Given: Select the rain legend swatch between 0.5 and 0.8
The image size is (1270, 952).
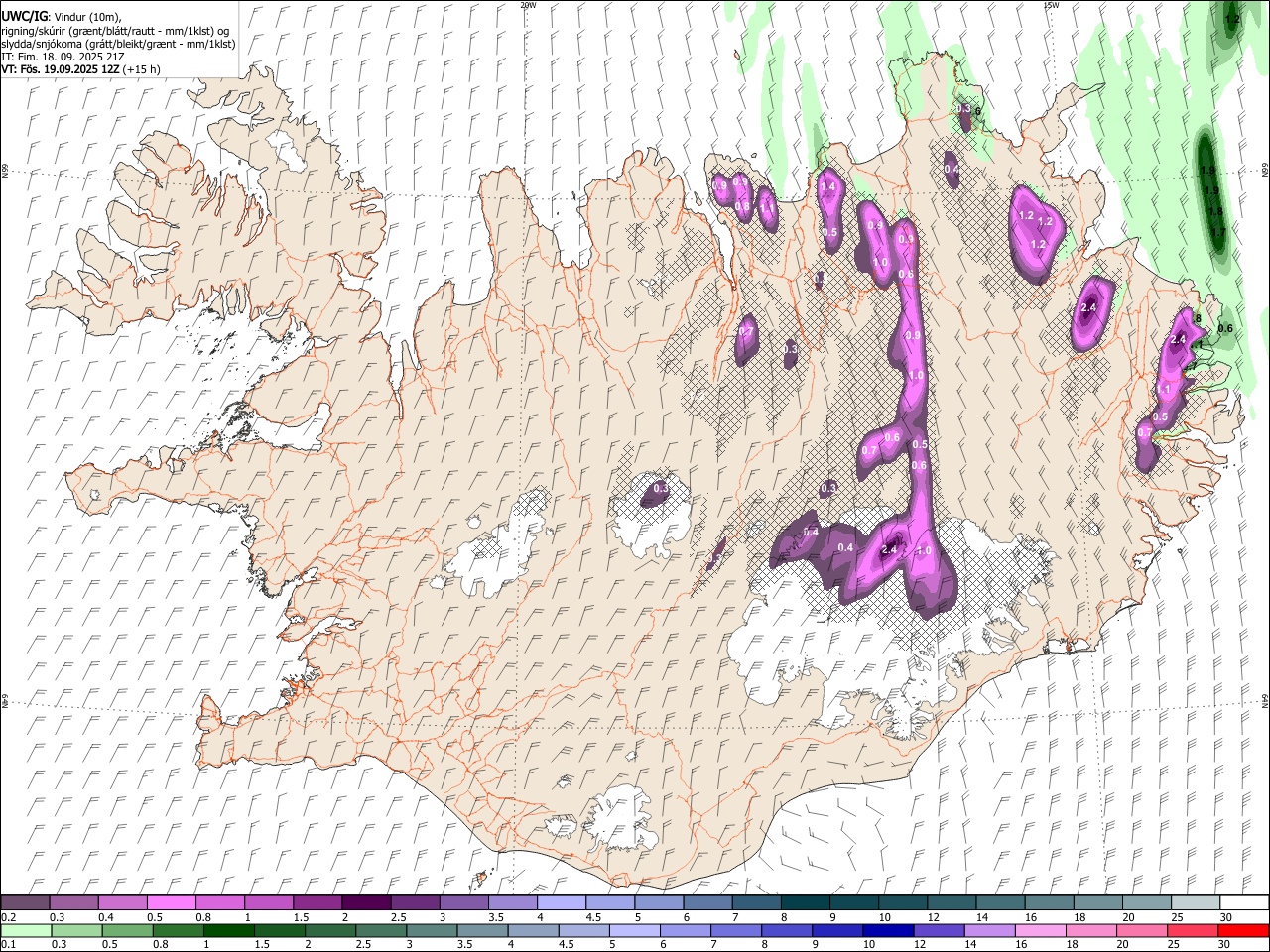Looking at the screenshot, I should tap(128, 931).
